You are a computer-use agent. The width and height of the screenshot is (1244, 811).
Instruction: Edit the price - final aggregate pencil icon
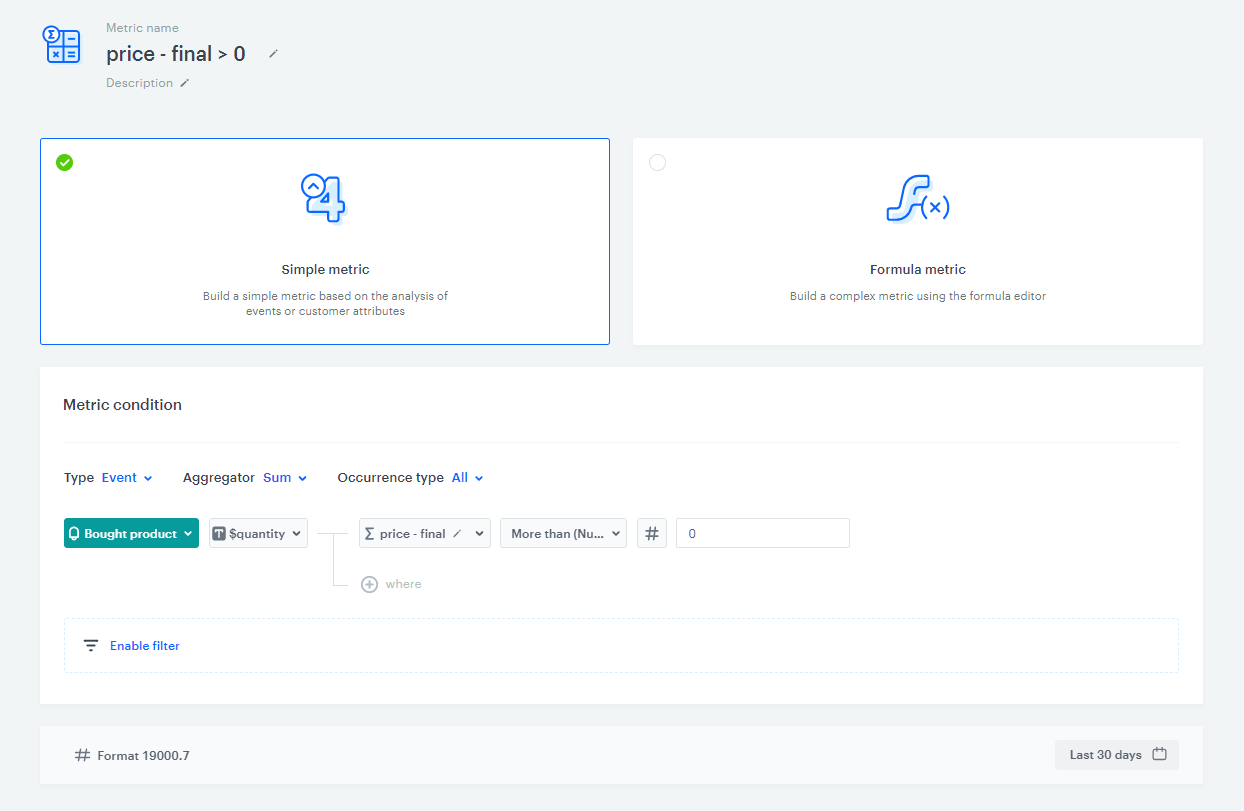(457, 534)
